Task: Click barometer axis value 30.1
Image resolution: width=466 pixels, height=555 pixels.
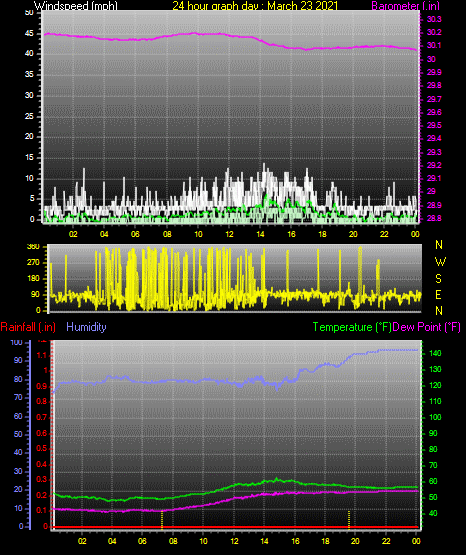Action: coord(434,45)
